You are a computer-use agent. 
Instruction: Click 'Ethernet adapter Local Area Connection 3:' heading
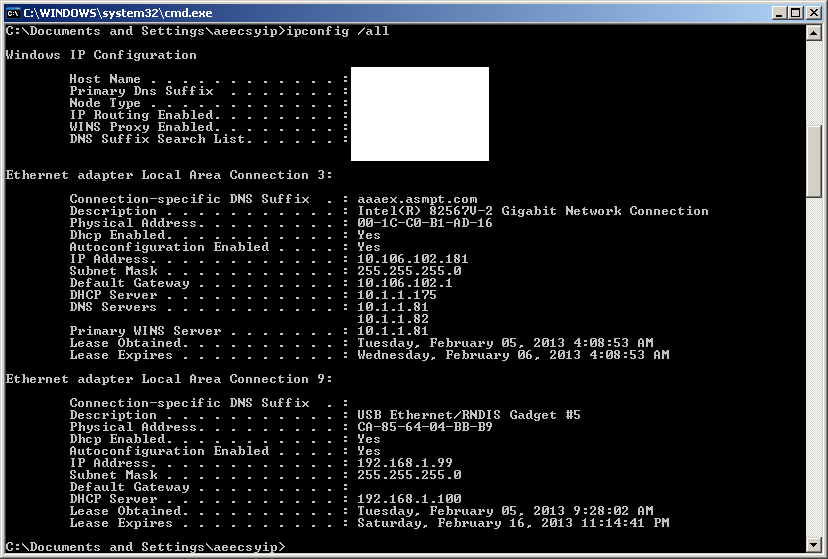pos(169,175)
